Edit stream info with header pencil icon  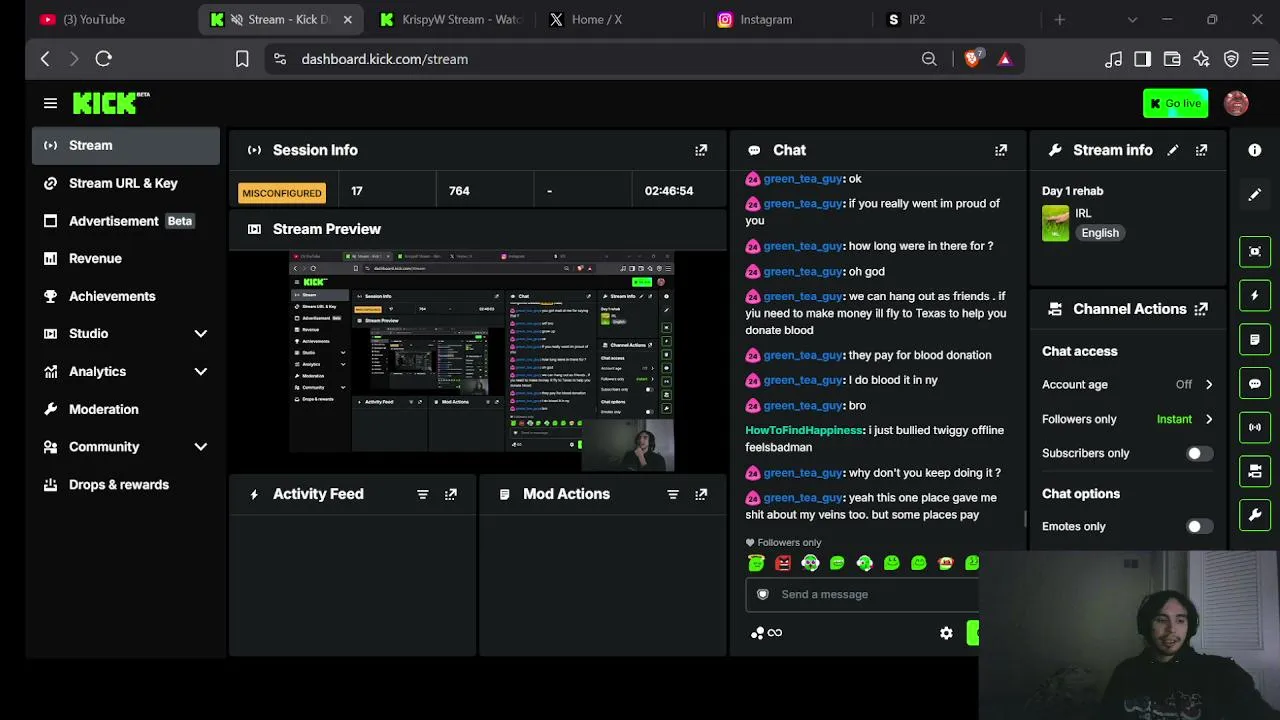tap(1173, 150)
